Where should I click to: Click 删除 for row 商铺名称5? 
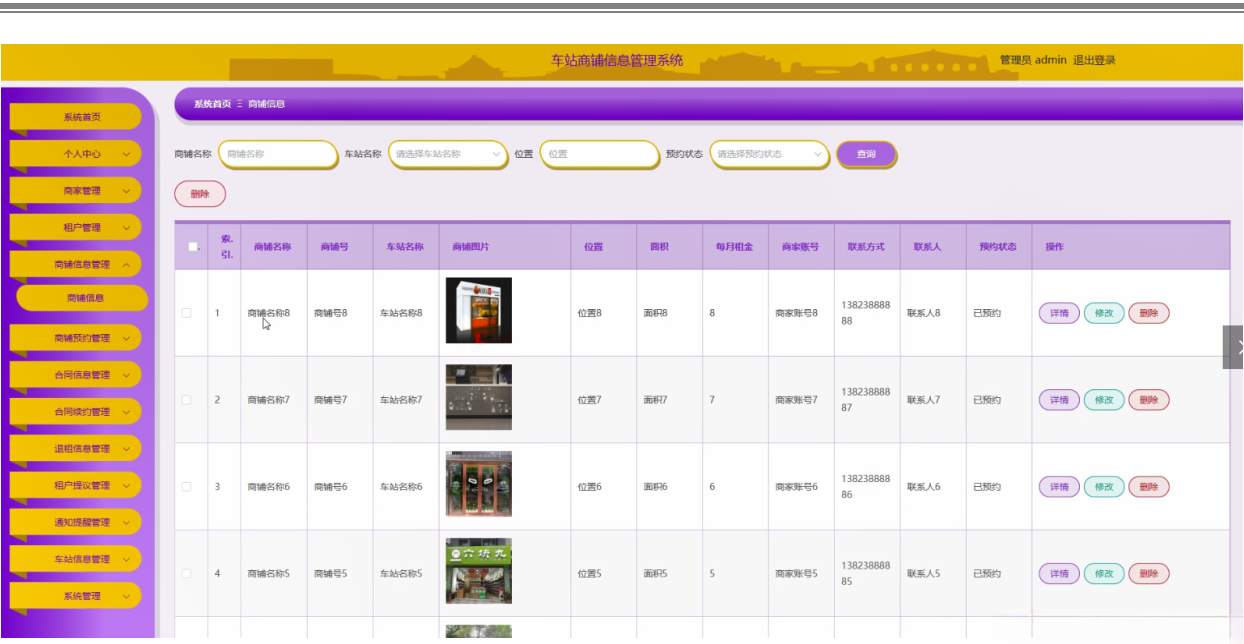click(x=1149, y=574)
